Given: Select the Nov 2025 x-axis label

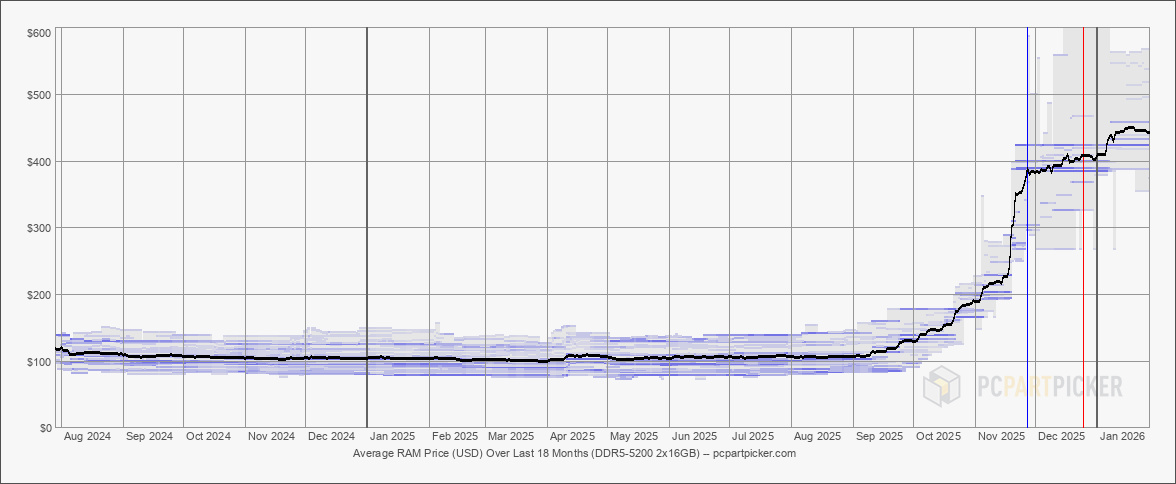Looking at the screenshot, I should (1001, 437).
